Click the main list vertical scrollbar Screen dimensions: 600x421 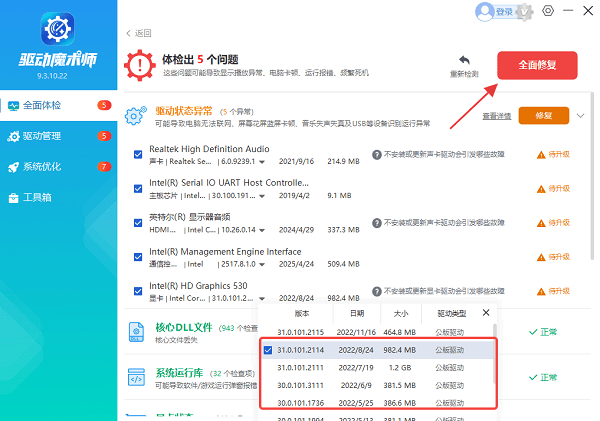pos(592,176)
